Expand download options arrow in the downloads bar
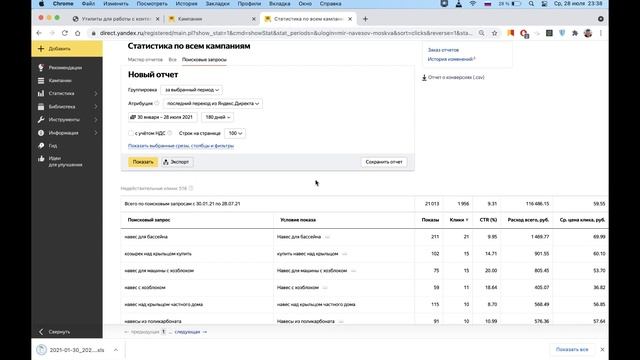 116,350
